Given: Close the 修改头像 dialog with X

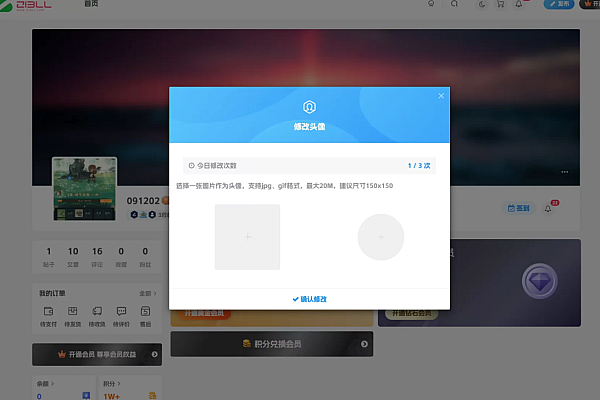Looking at the screenshot, I should click(x=441, y=96).
